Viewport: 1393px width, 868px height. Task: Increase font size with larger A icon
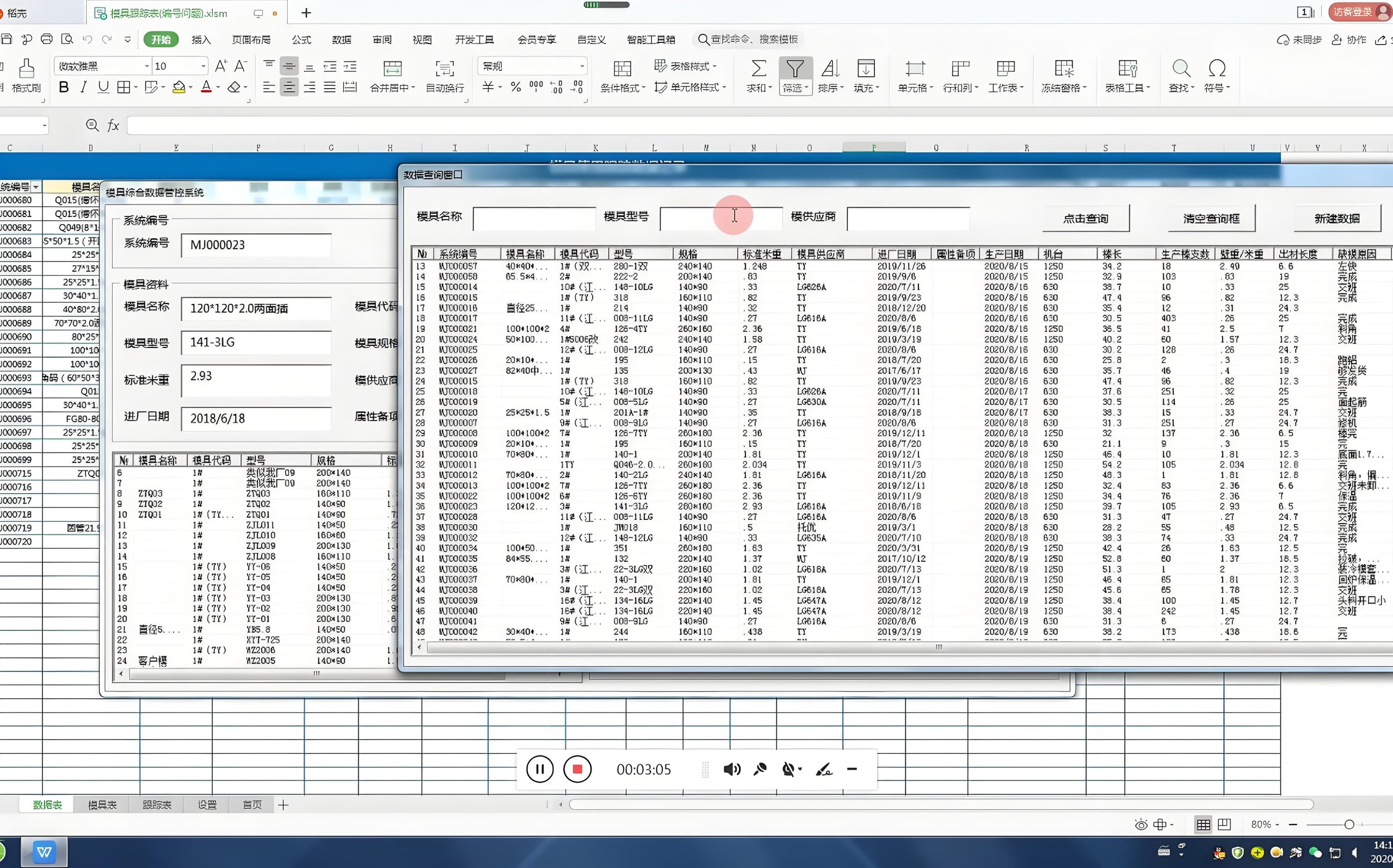(220, 66)
